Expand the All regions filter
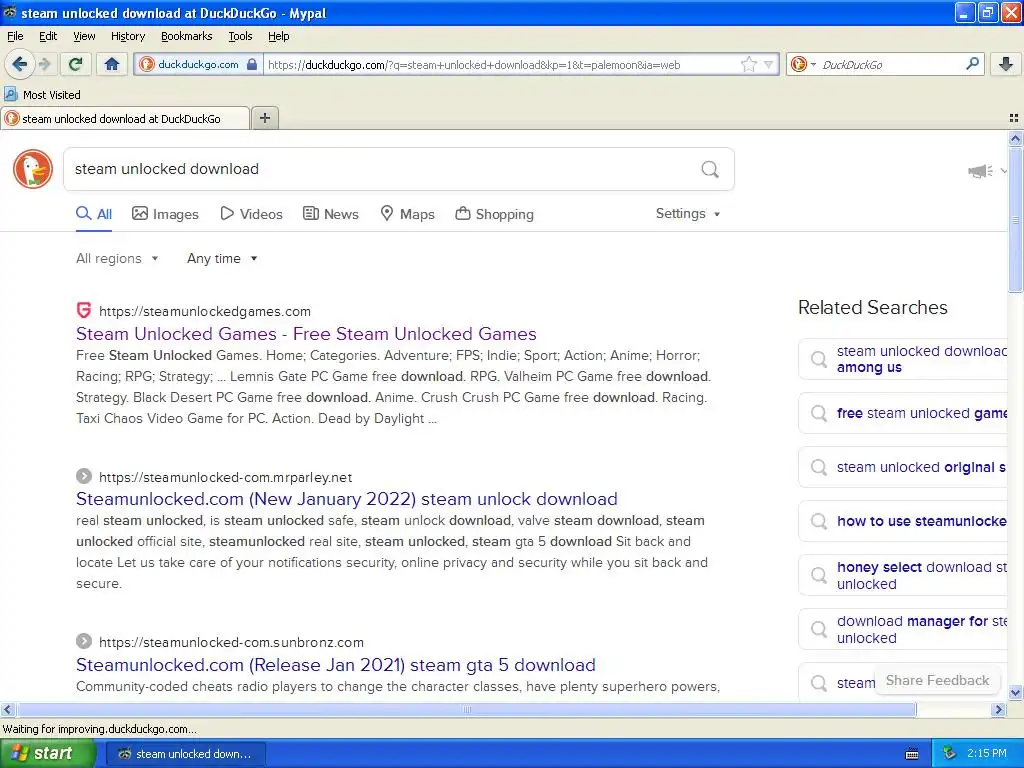 point(117,259)
